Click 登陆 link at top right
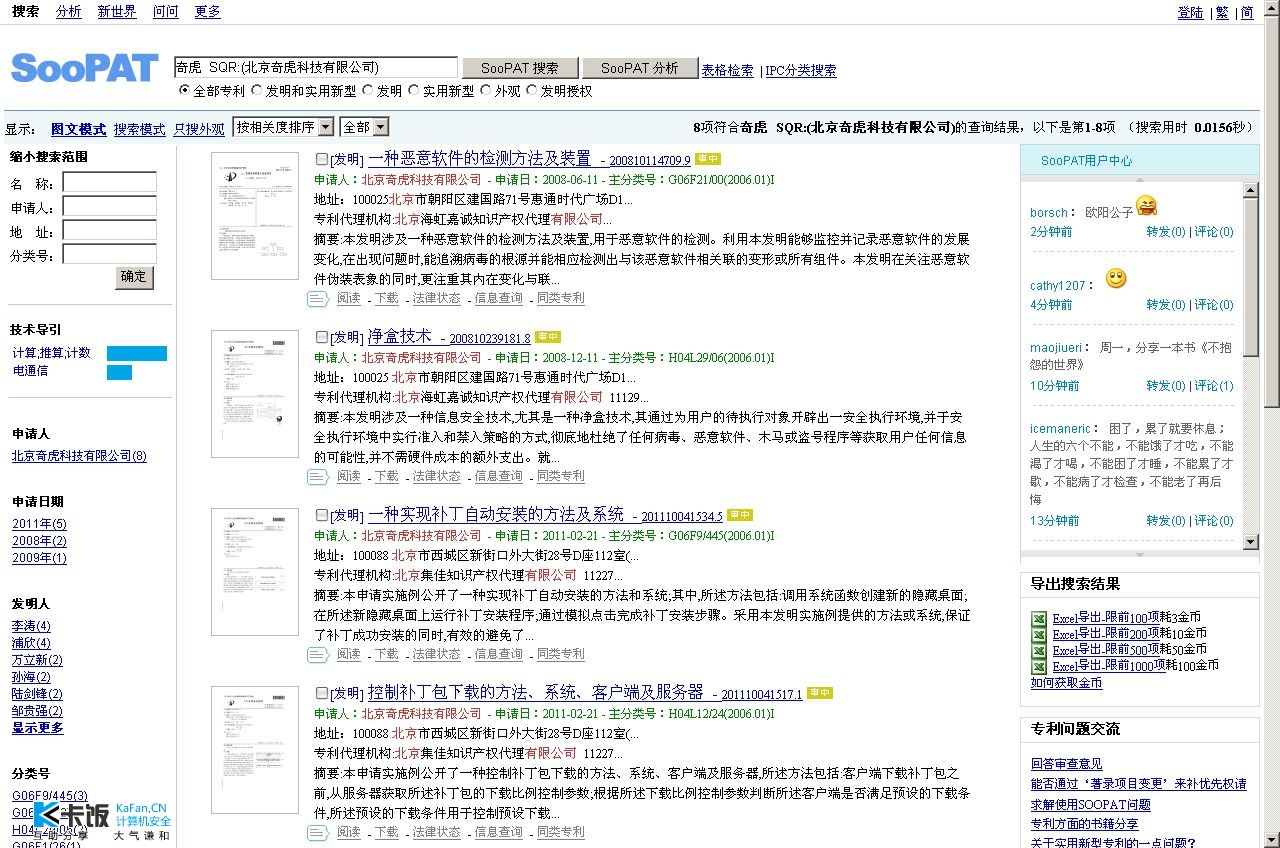The height and width of the screenshot is (848, 1280). pos(1191,13)
